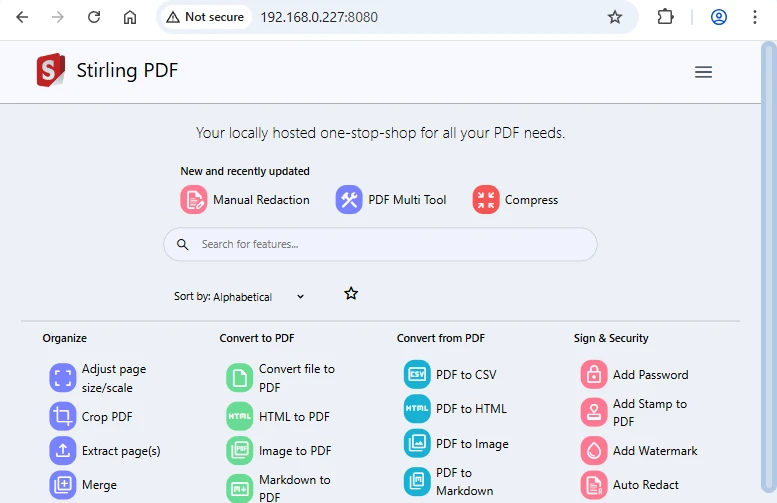The height and width of the screenshot is (503, 777).
Task: Reload the page with the refresh button
Action: point(94,17)
